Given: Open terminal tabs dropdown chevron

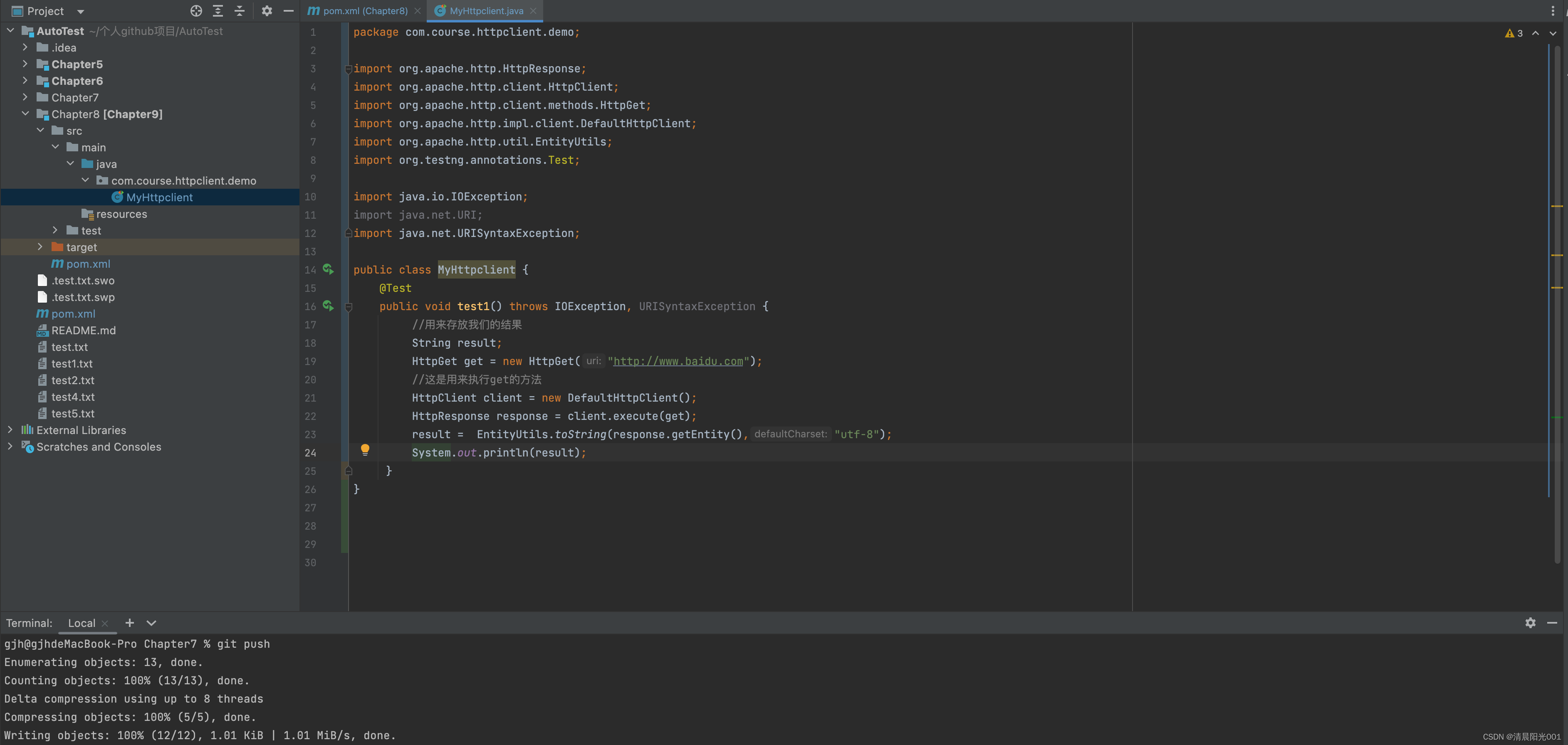Looking at the screenshot, I should coord(151,623).
